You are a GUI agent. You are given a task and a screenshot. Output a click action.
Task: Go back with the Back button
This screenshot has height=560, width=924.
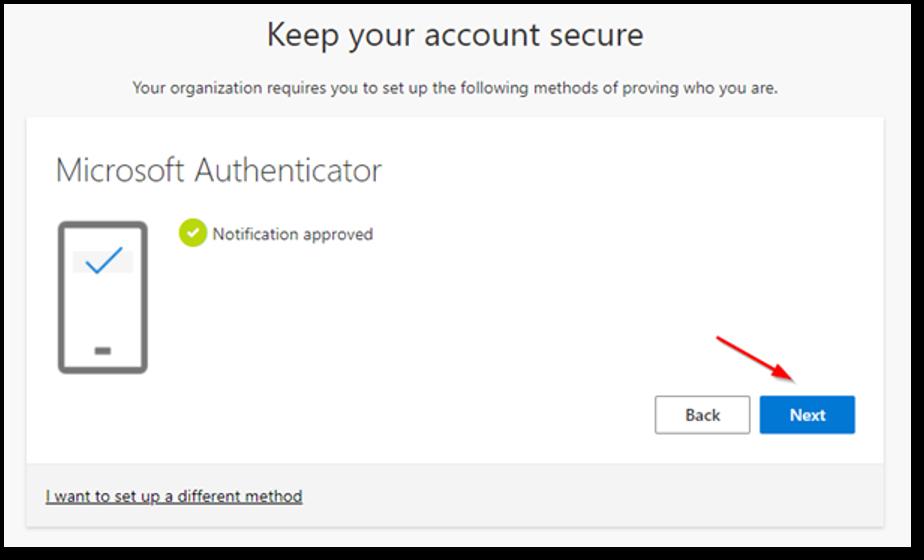coord(702,415)
